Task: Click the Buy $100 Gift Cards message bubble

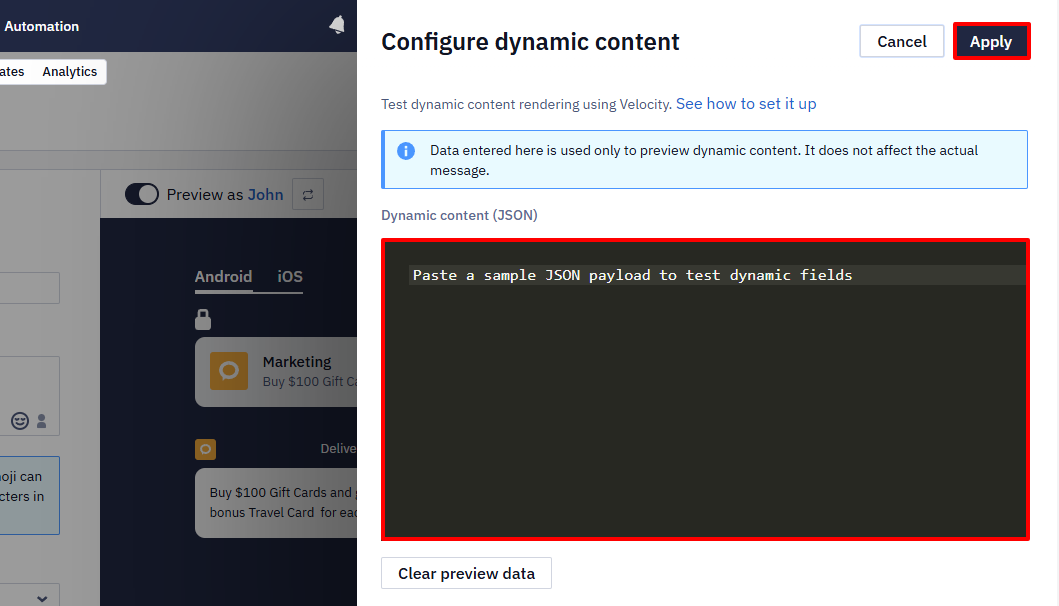Action: tap(276, 503)
